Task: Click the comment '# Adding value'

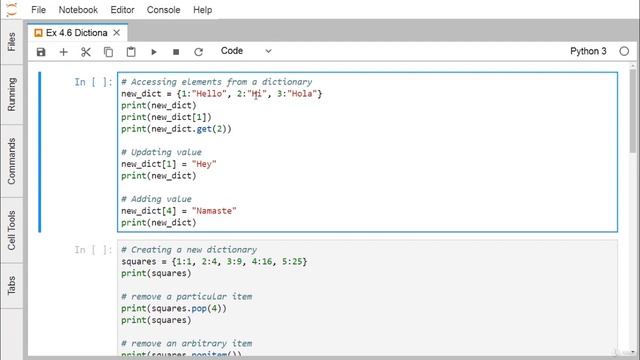Action: [x=156, y=199]
